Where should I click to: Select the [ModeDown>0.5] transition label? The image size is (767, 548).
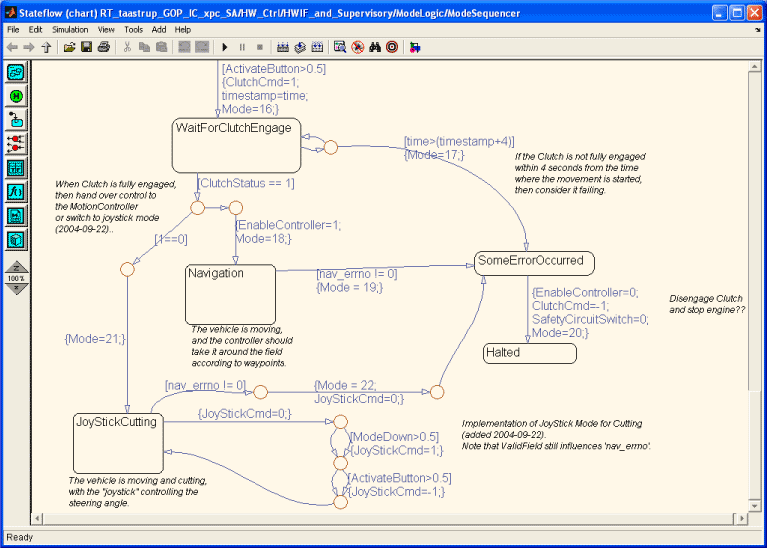click(x=394, y=437)
